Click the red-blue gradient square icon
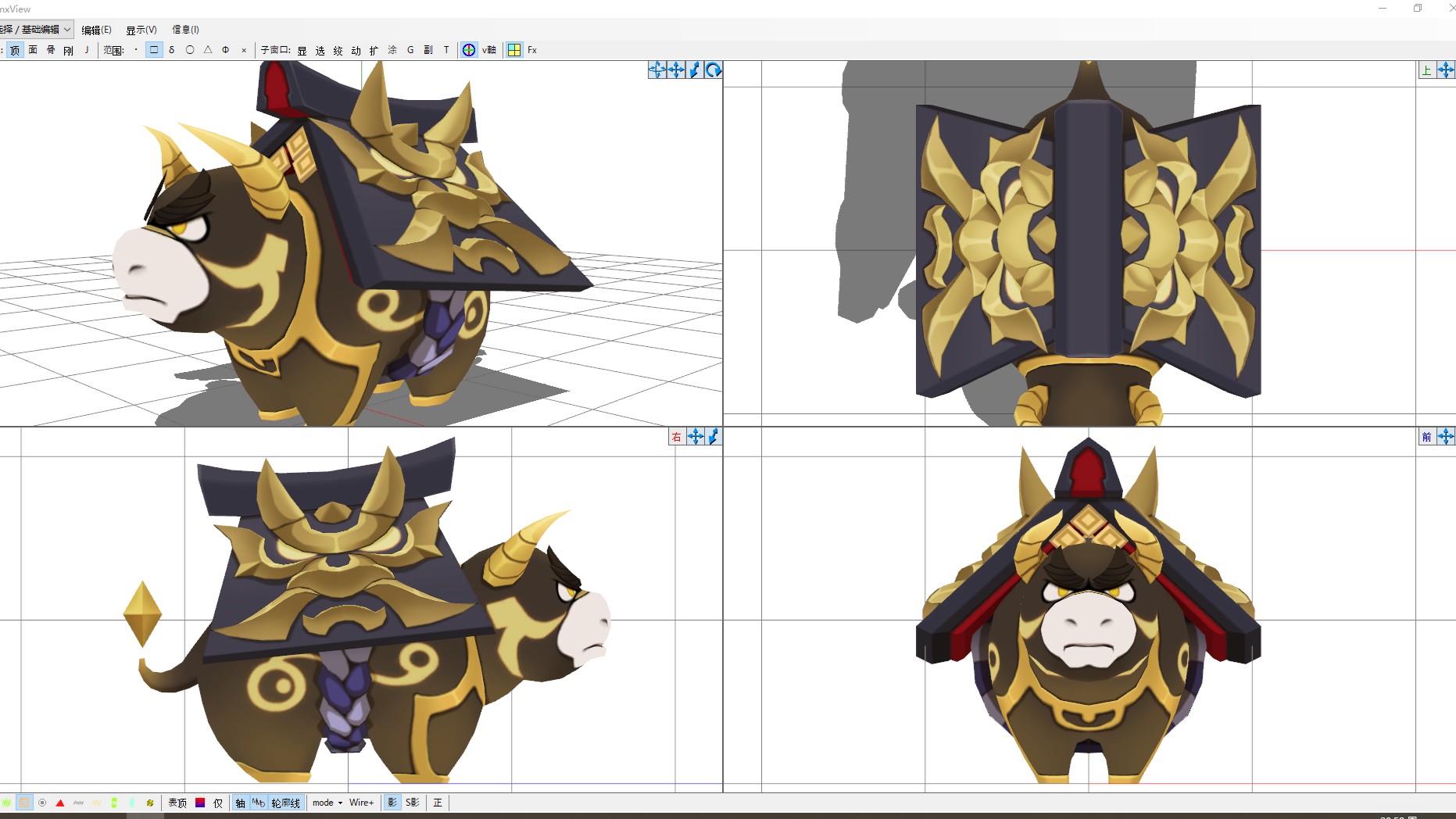The height and width of the screenshot is (819, 1456). 200,803
